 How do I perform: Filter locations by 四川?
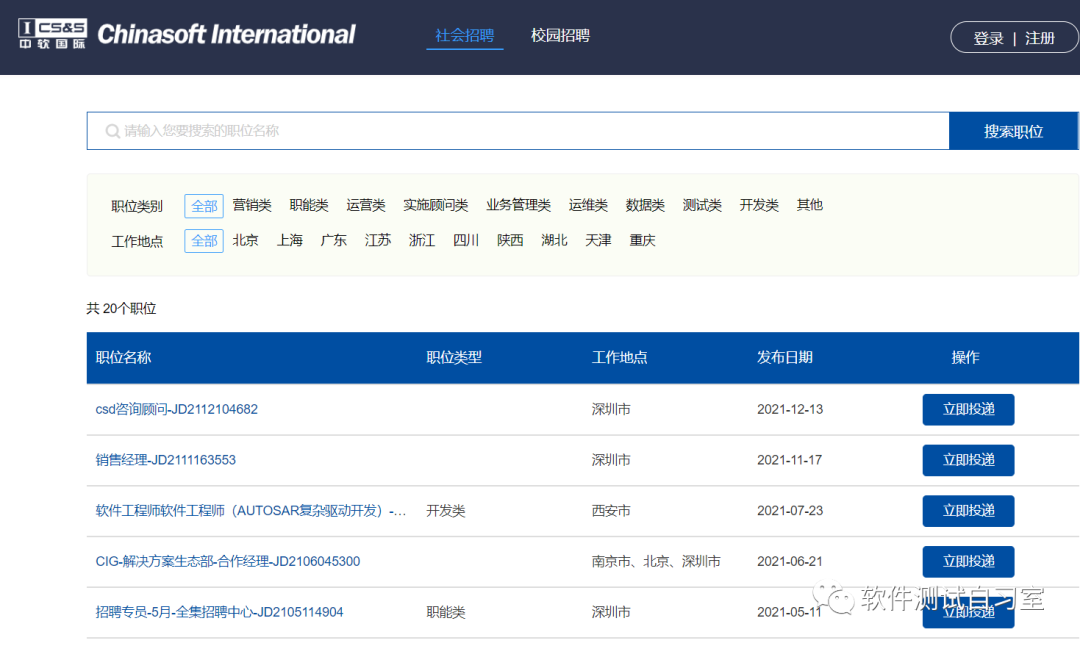point(466,241)
